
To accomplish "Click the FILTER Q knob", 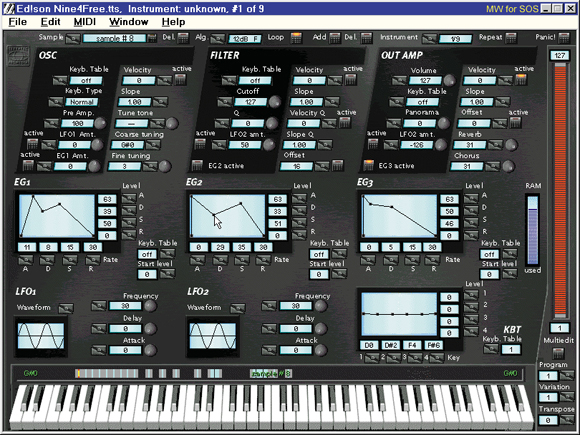I will tap(272, 123).
